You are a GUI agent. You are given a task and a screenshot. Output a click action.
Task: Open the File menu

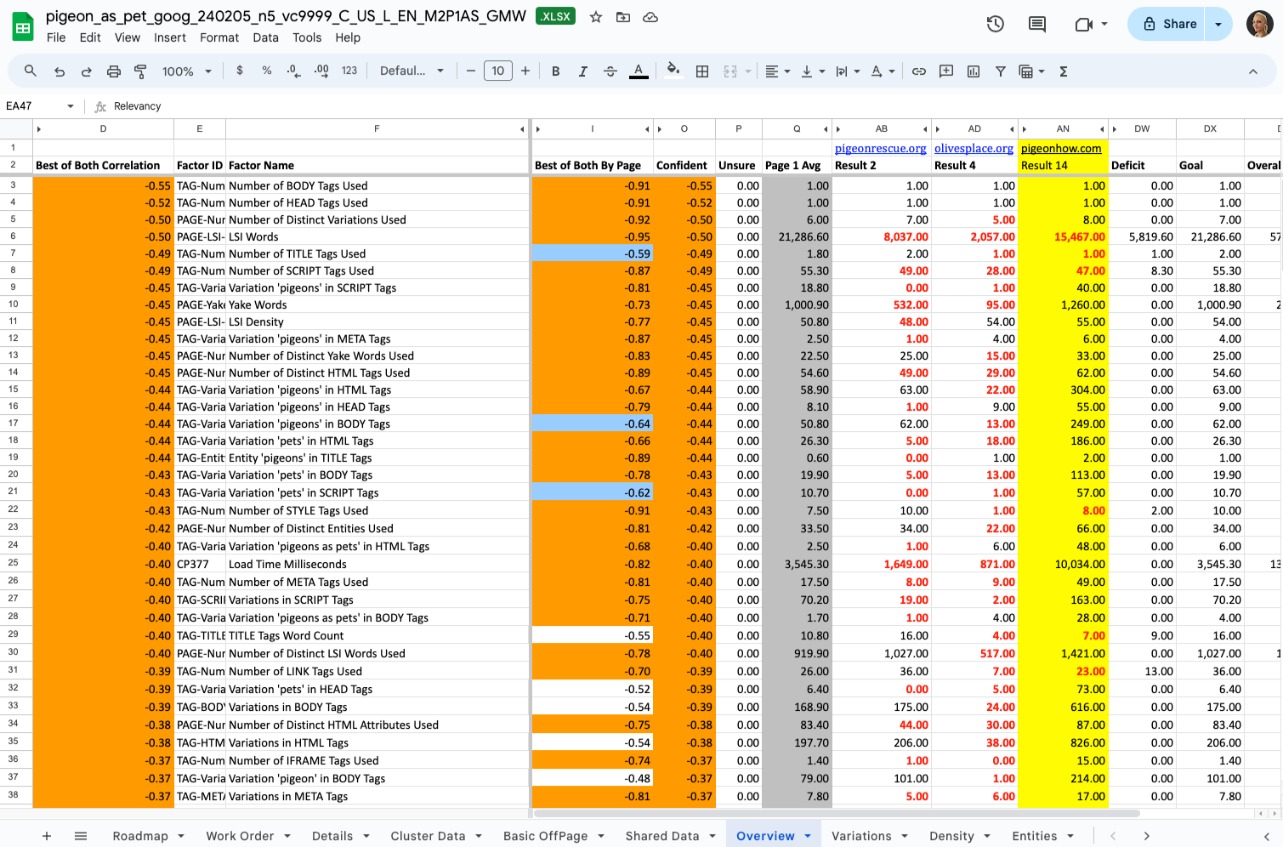point(56,37)
